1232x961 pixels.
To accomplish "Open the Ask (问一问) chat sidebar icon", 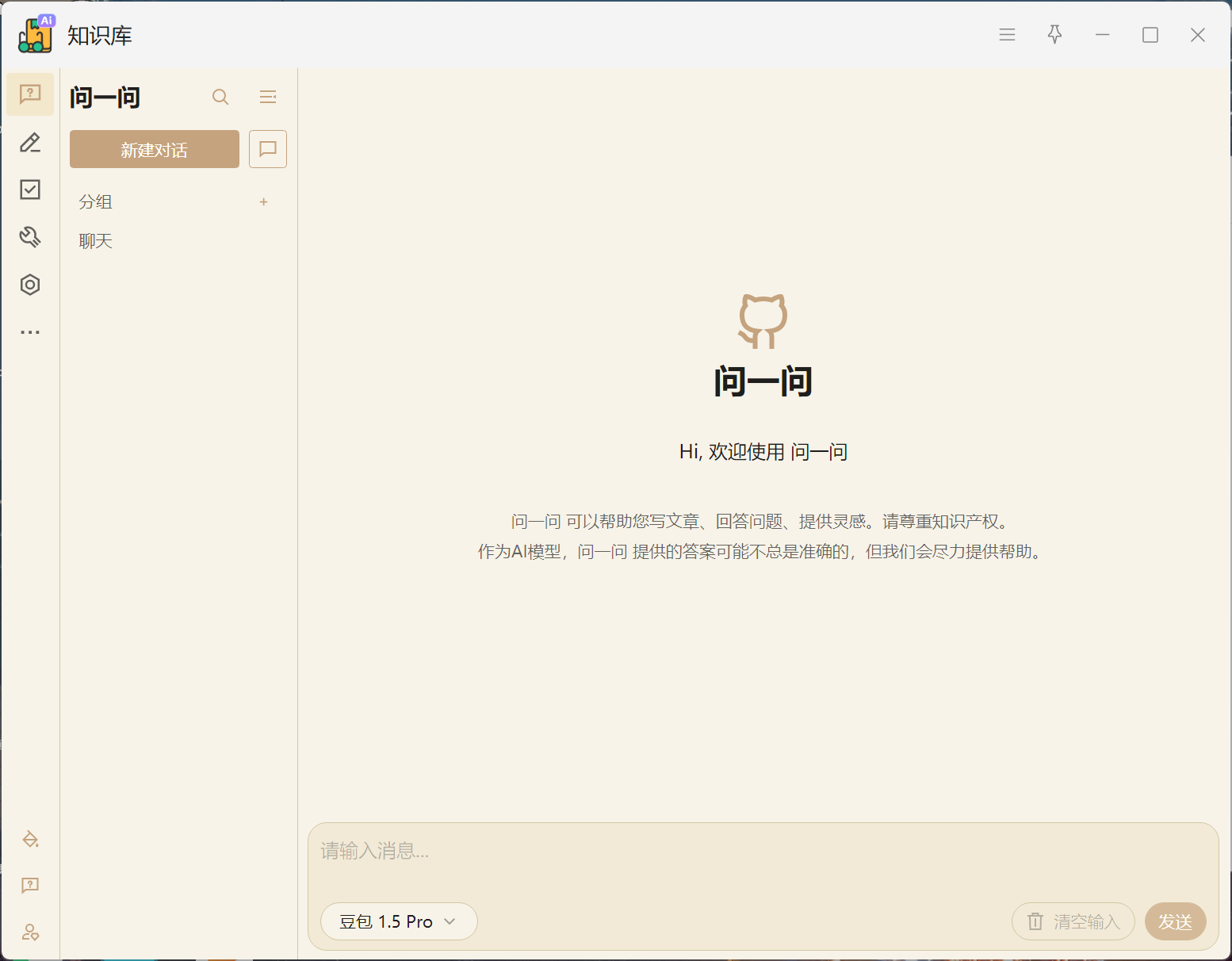I will [30, 94].
